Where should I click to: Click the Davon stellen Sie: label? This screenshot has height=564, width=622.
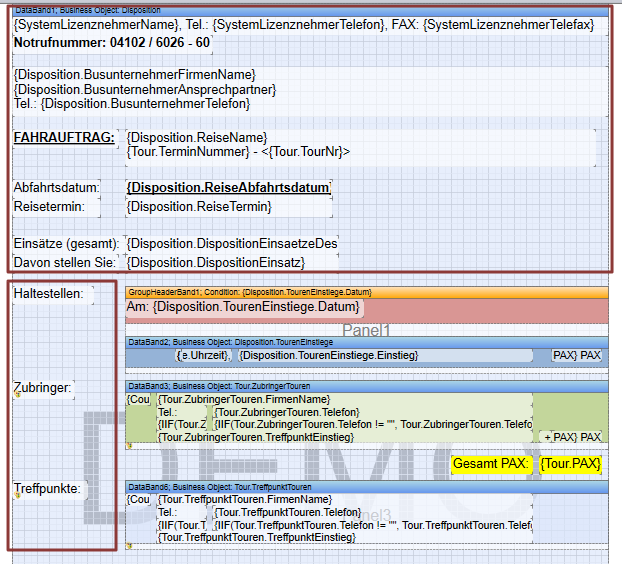[x=65, y=263]
